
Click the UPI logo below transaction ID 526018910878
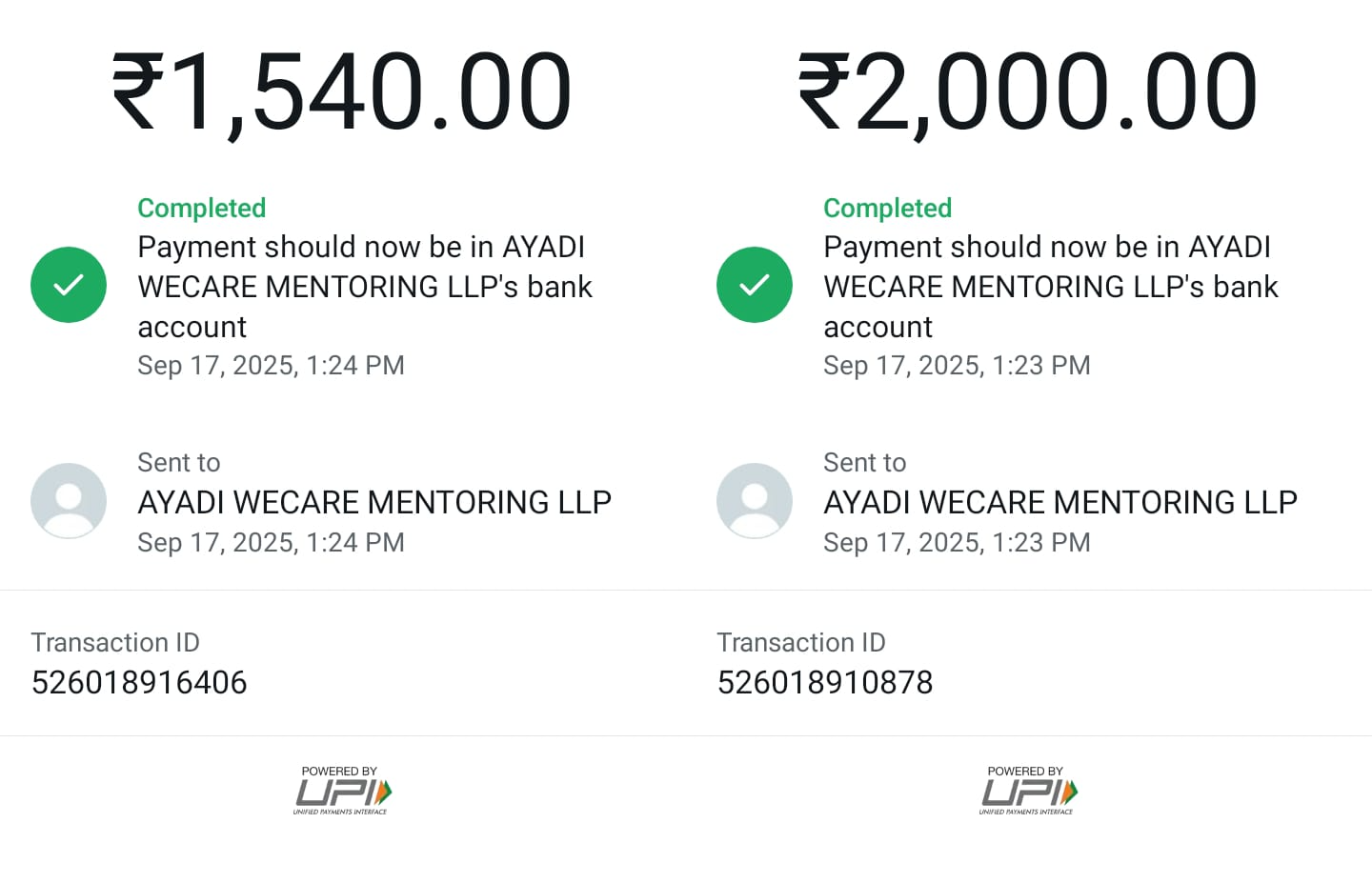tap(1028, 792)
